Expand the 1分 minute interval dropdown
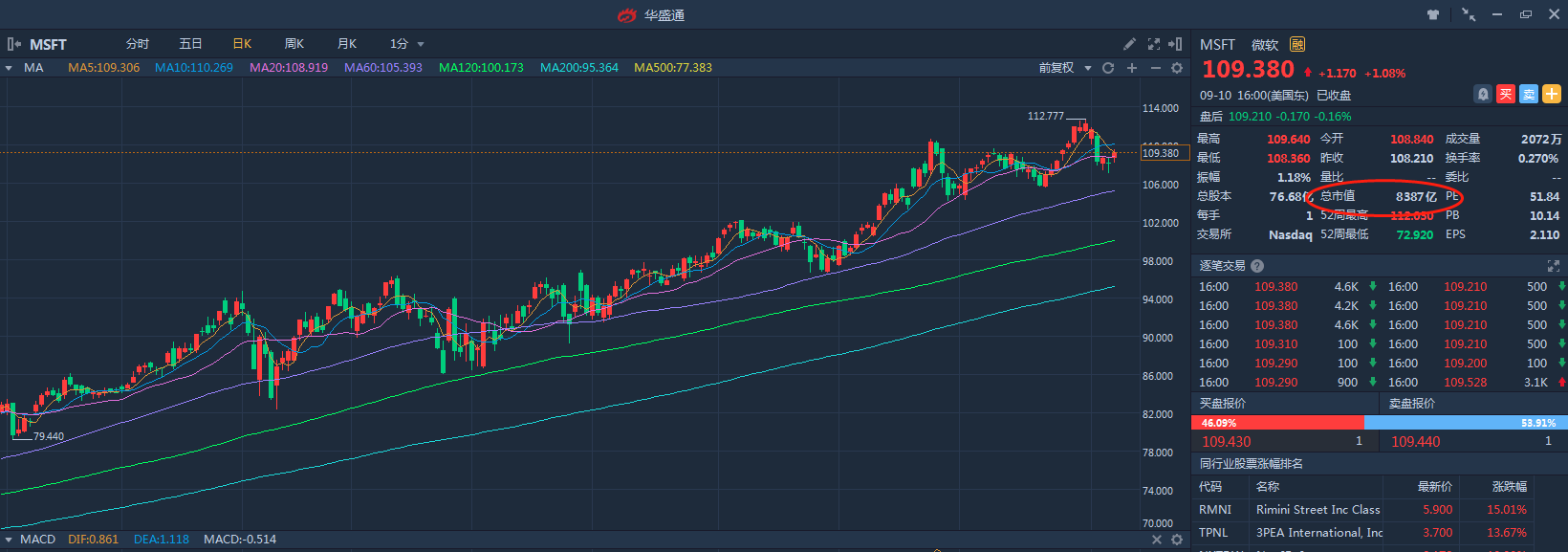 (421, 44)
